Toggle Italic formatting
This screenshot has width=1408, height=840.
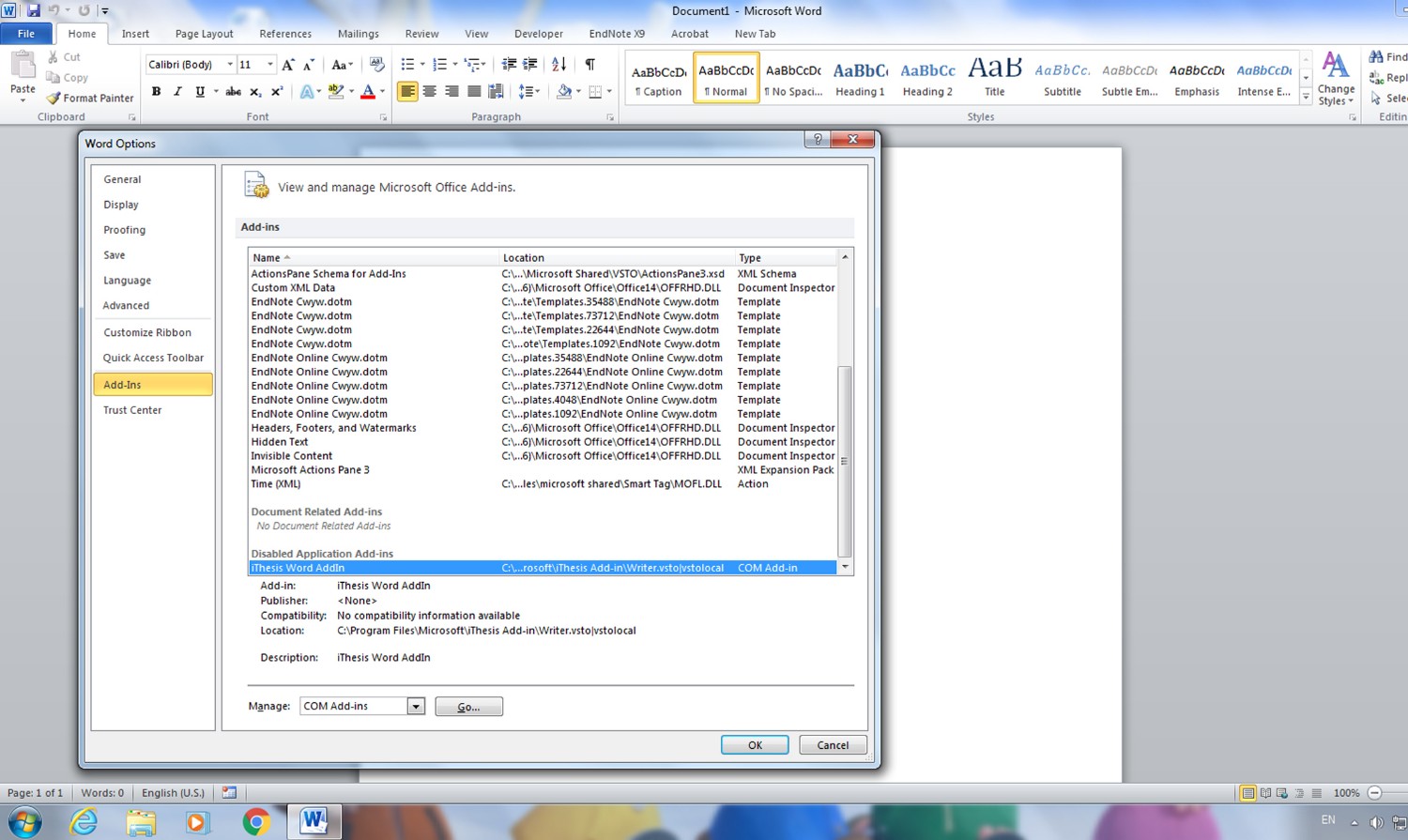pyautogui.click(x=177, y=92)
